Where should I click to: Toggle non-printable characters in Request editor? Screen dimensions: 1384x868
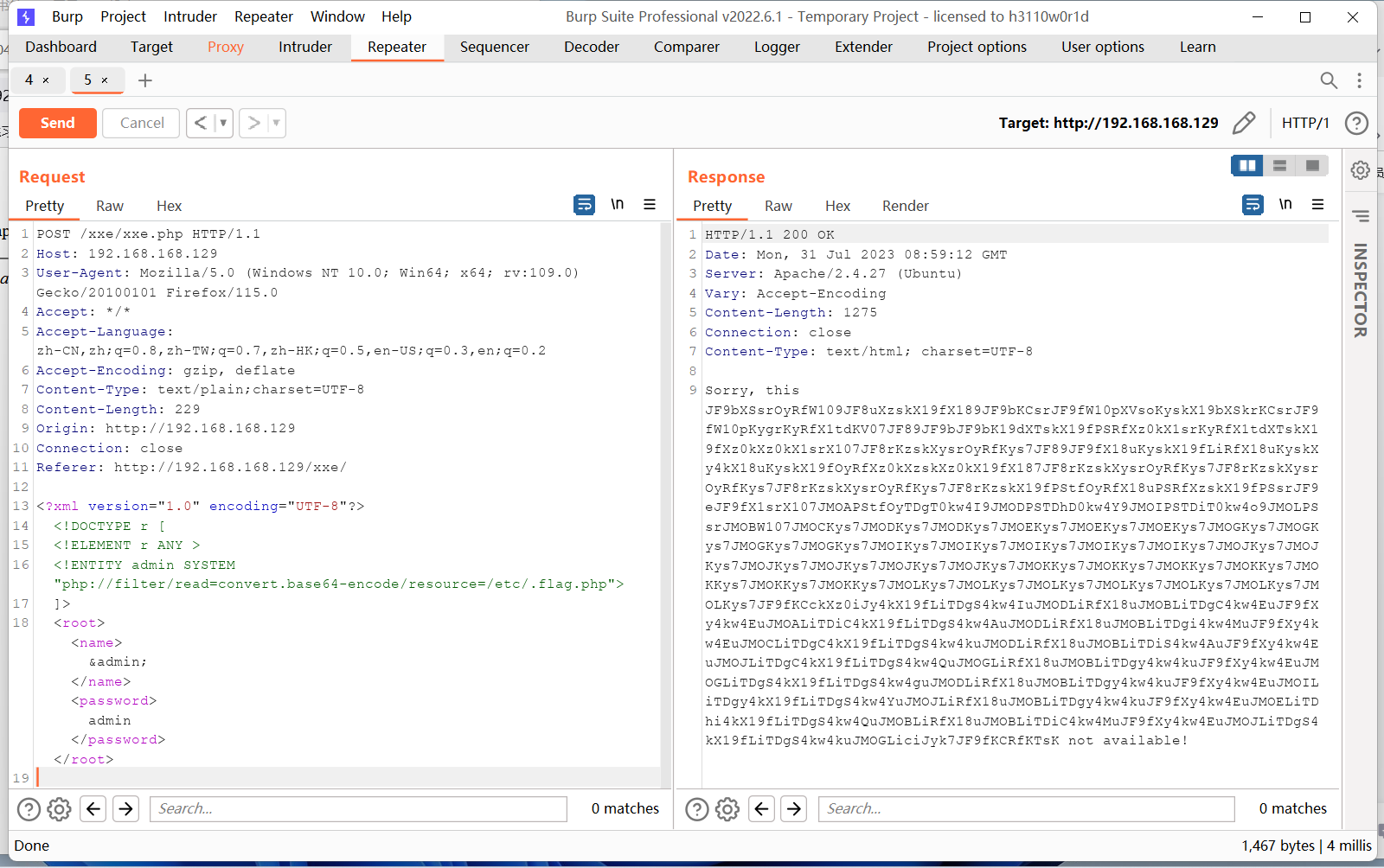[618, 204]
